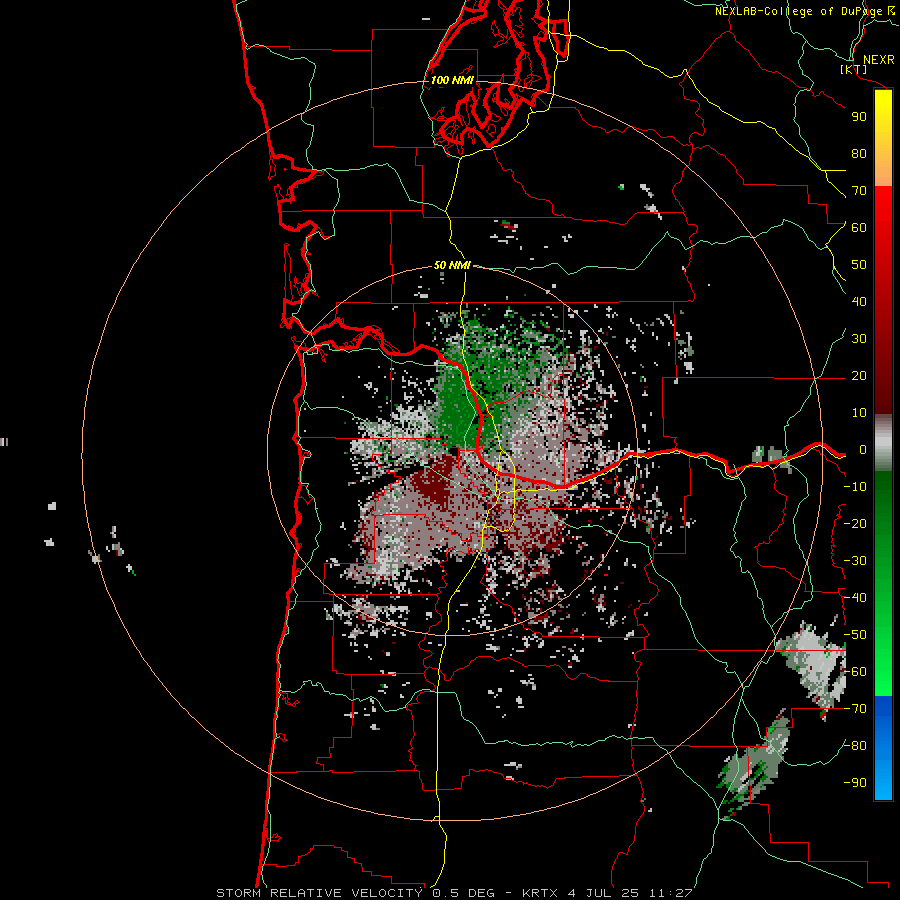Click the gray zero-velocity segment of the color bar
The height and width of the screenshot is (900, 900).
click(x=883, y=443)
